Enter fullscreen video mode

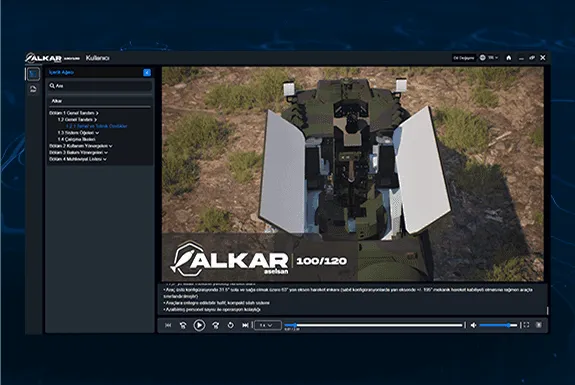(x=526, y=325)
